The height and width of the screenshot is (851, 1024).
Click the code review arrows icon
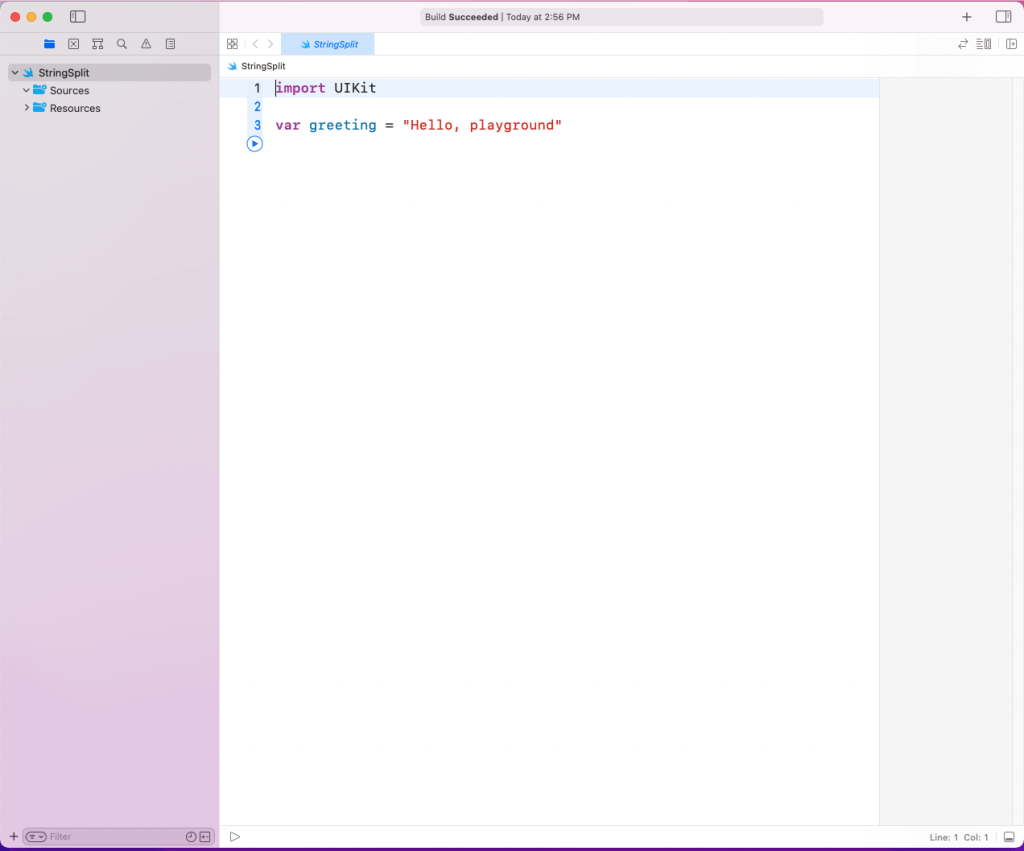click(962, 44)
